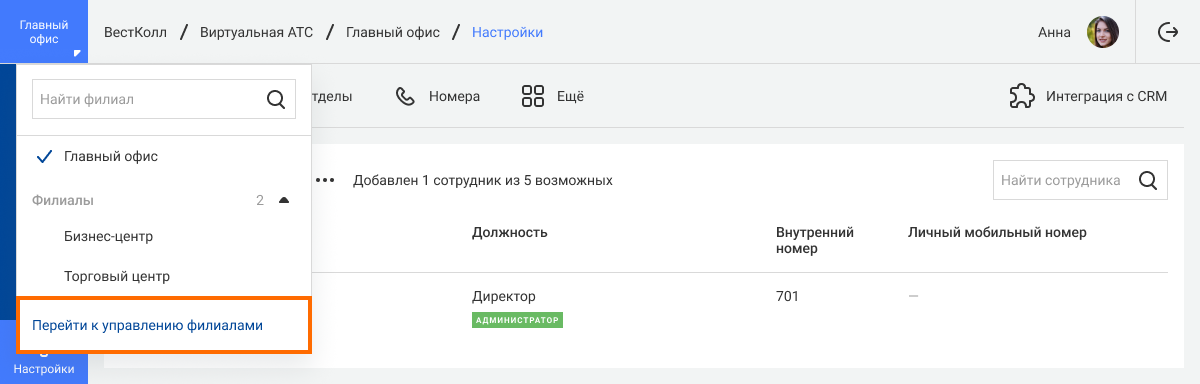Click the puzzle piece CRM integration icon
Screen dimensions: 1200x384
1021,97
